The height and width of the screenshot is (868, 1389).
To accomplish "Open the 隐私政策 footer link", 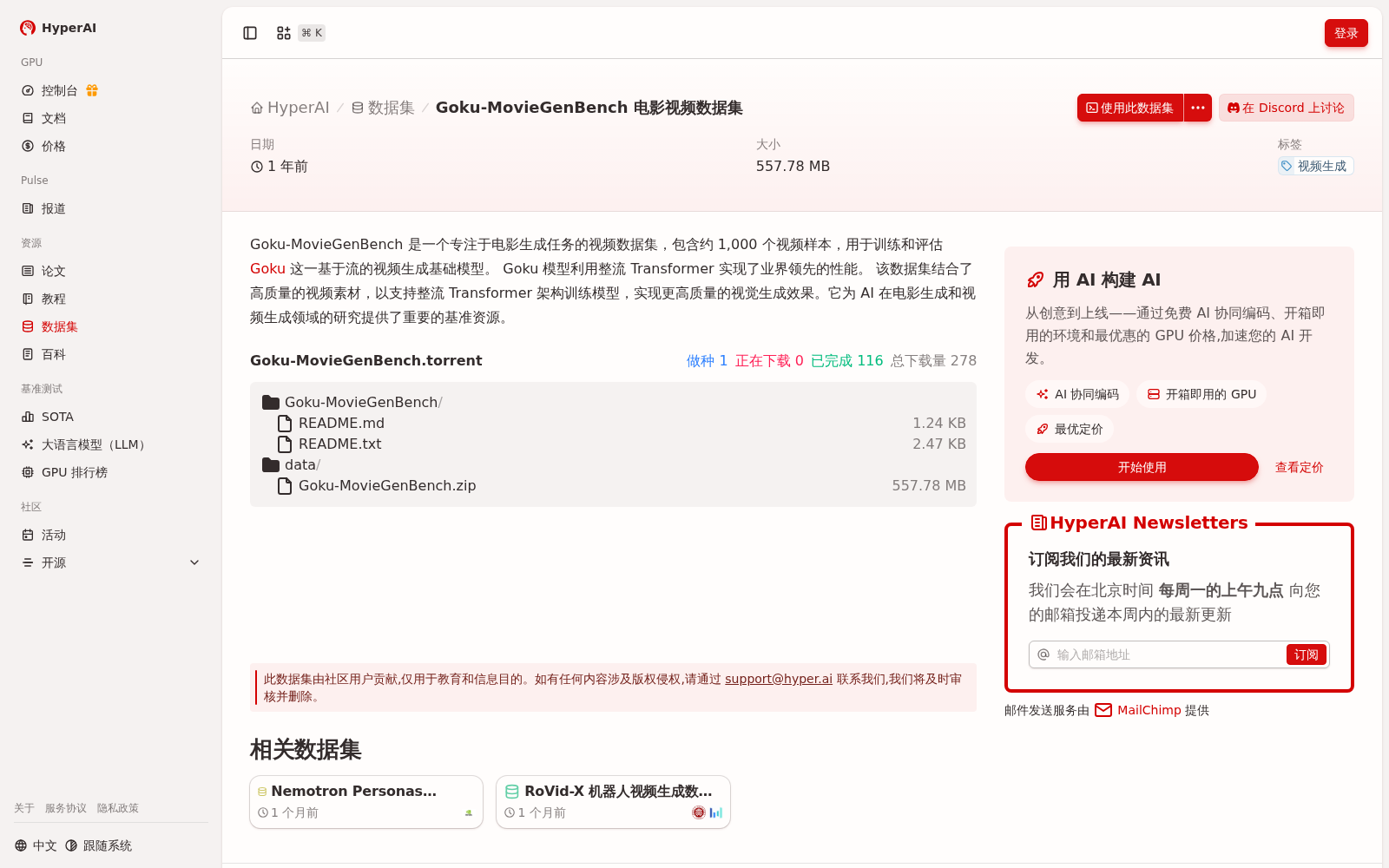I will [118, 808].
